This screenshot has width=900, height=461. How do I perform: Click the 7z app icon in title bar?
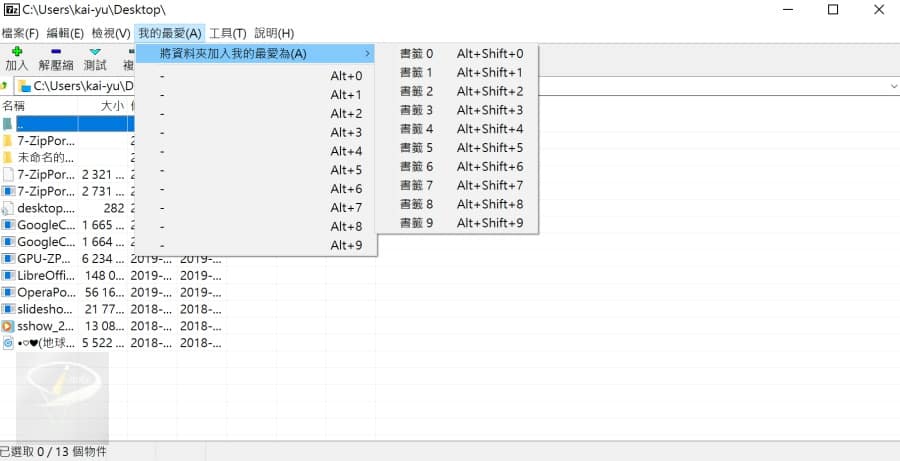tap(10, 10)
